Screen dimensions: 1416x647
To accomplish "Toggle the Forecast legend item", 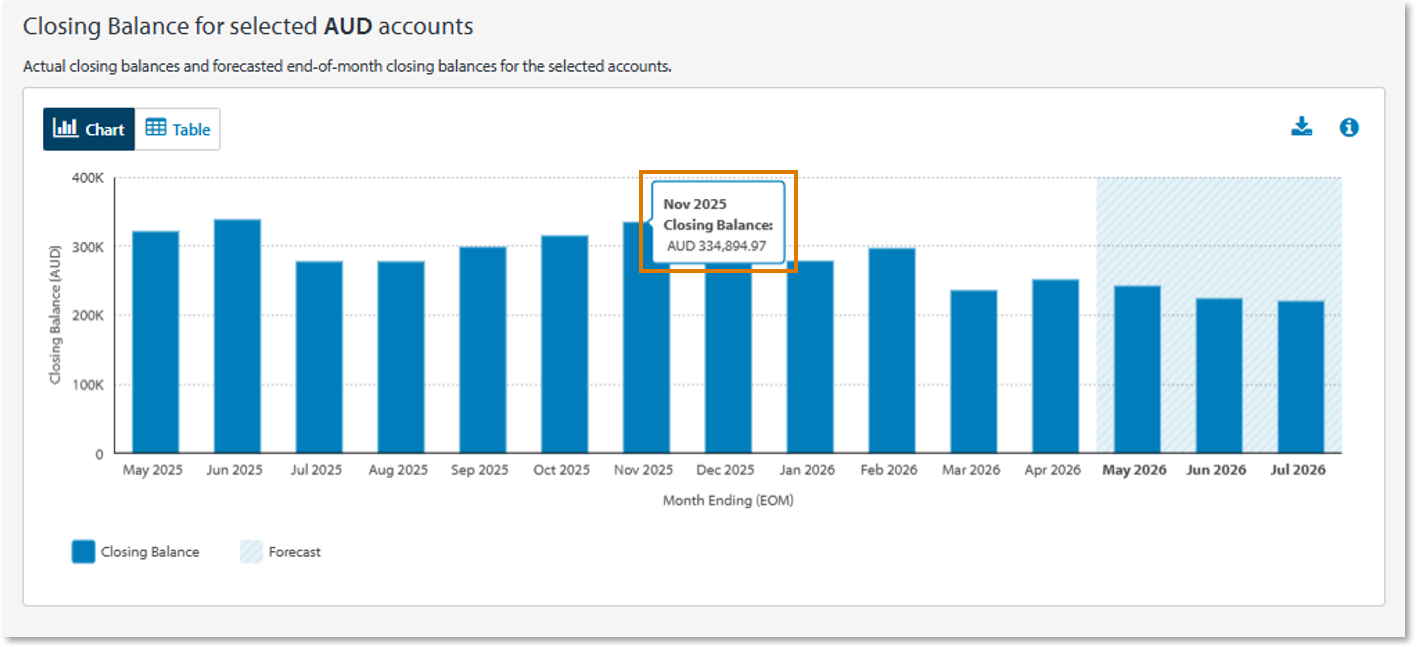I will 280,552.
